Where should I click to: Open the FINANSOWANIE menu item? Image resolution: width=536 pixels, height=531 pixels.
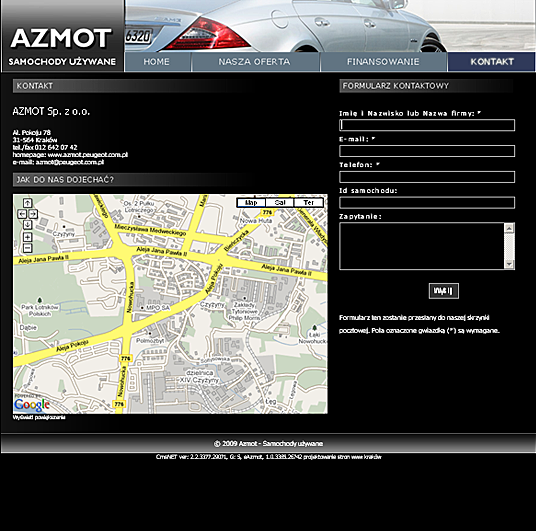(383, 62)
